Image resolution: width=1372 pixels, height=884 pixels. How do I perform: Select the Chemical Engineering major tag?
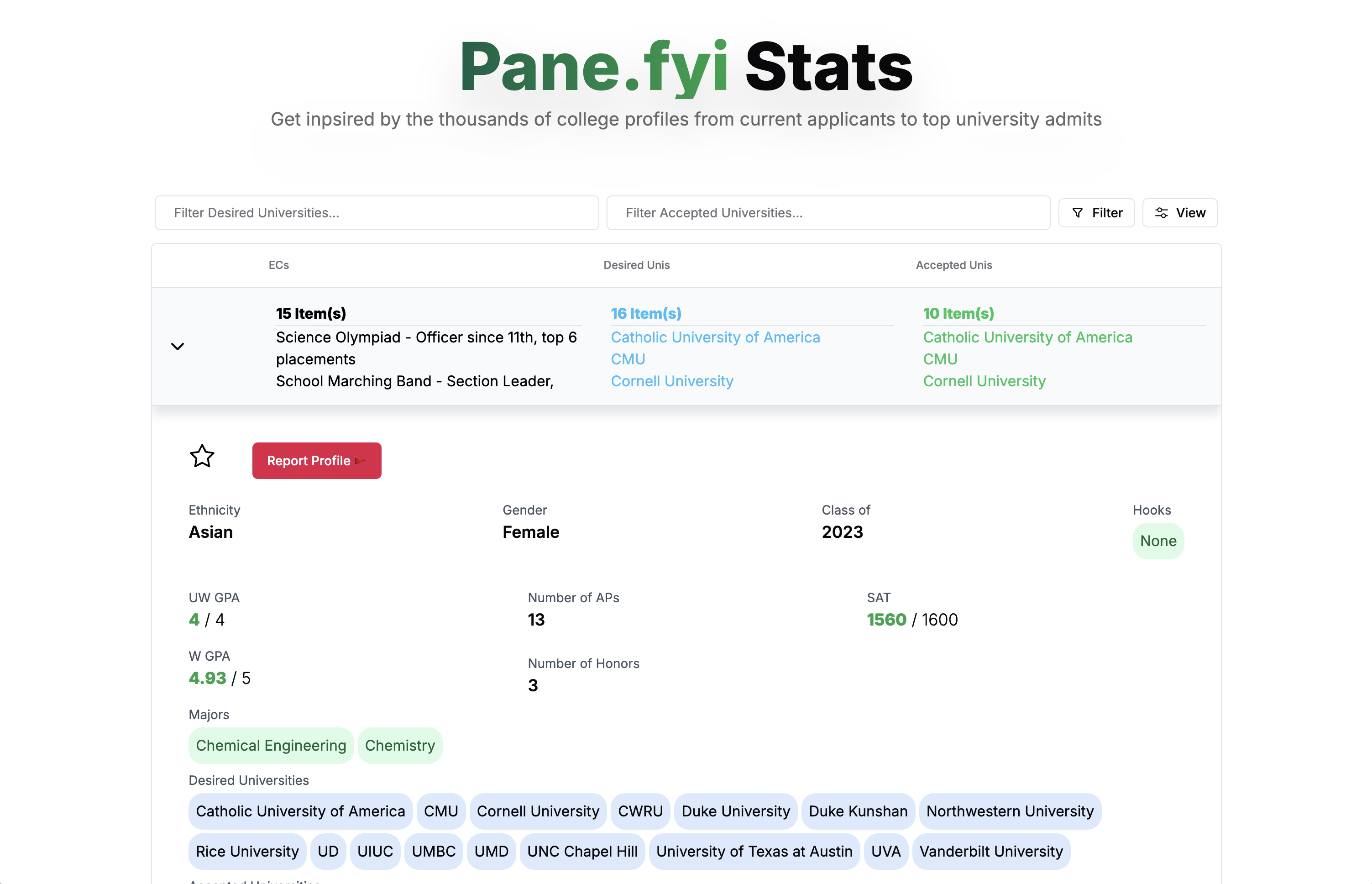[x=271, y=745]
